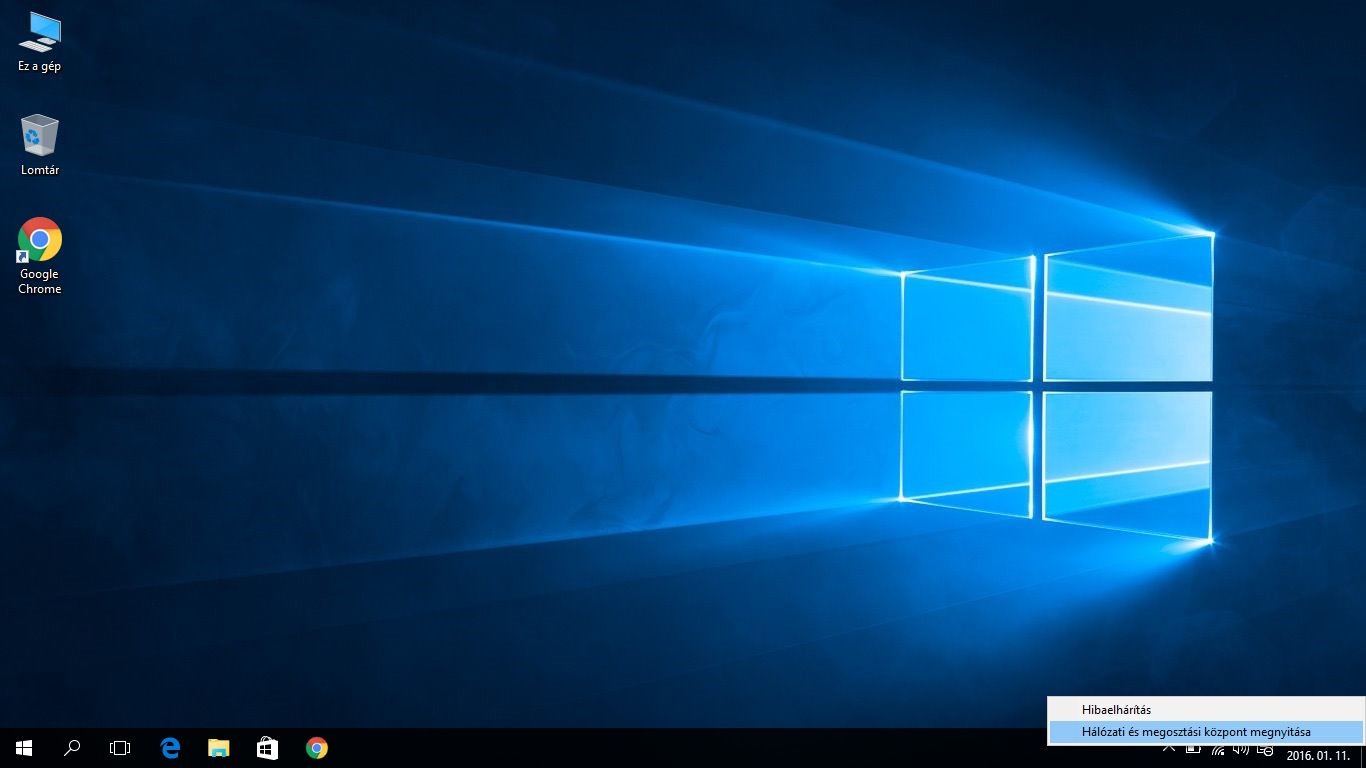This screenshot has width=1366, height=768.
Task: Click the Show desktop strip at taskbar end
Action: click(1362, 748)
